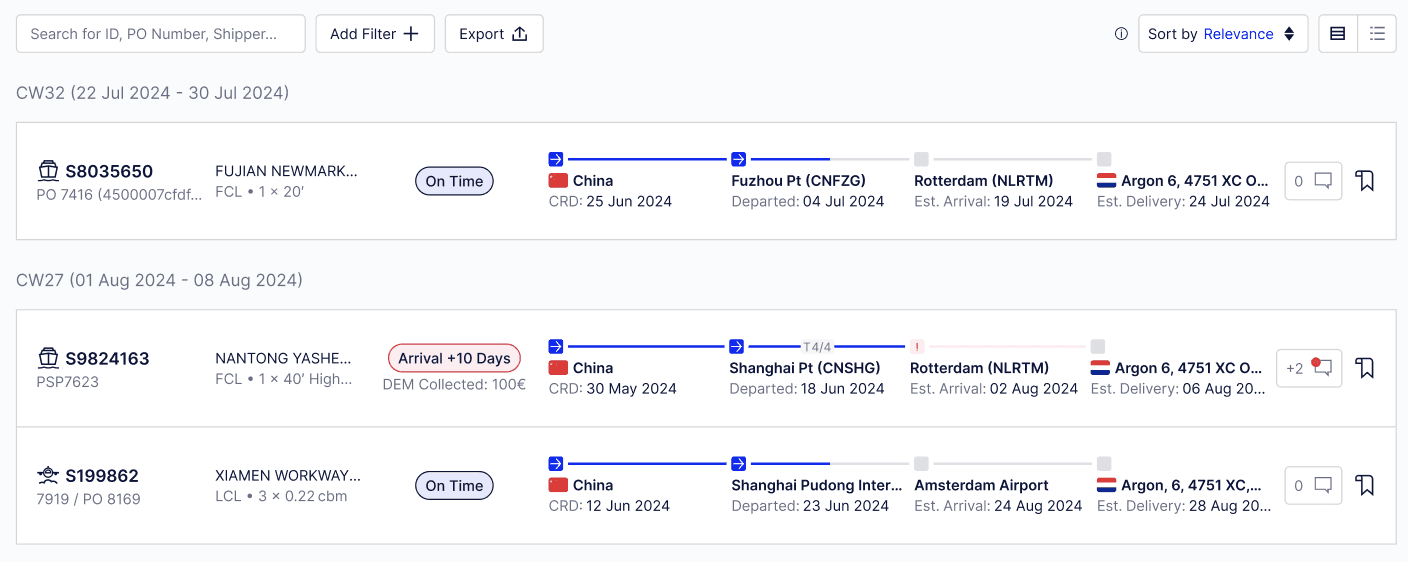Click the Fuzhou Pt departure milestone icon
1408x562 pixels.
[x=739, y=159]
